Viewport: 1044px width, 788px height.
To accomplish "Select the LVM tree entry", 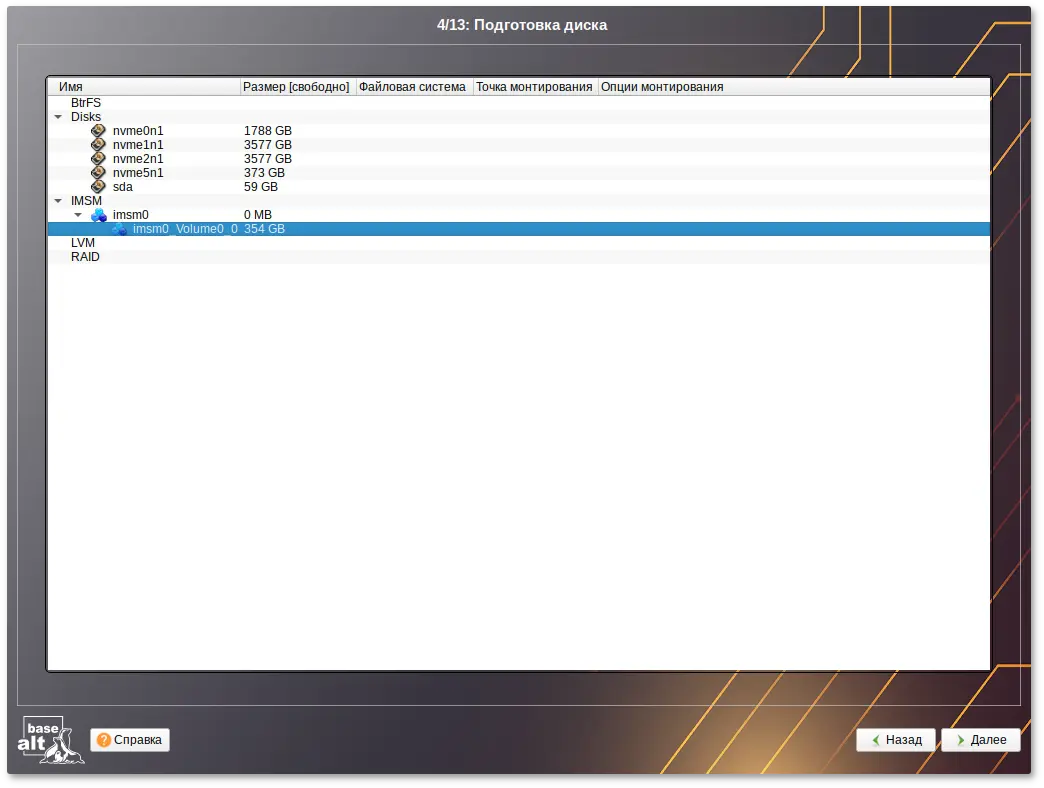I will pyautogui.click(x=83, y=242).
